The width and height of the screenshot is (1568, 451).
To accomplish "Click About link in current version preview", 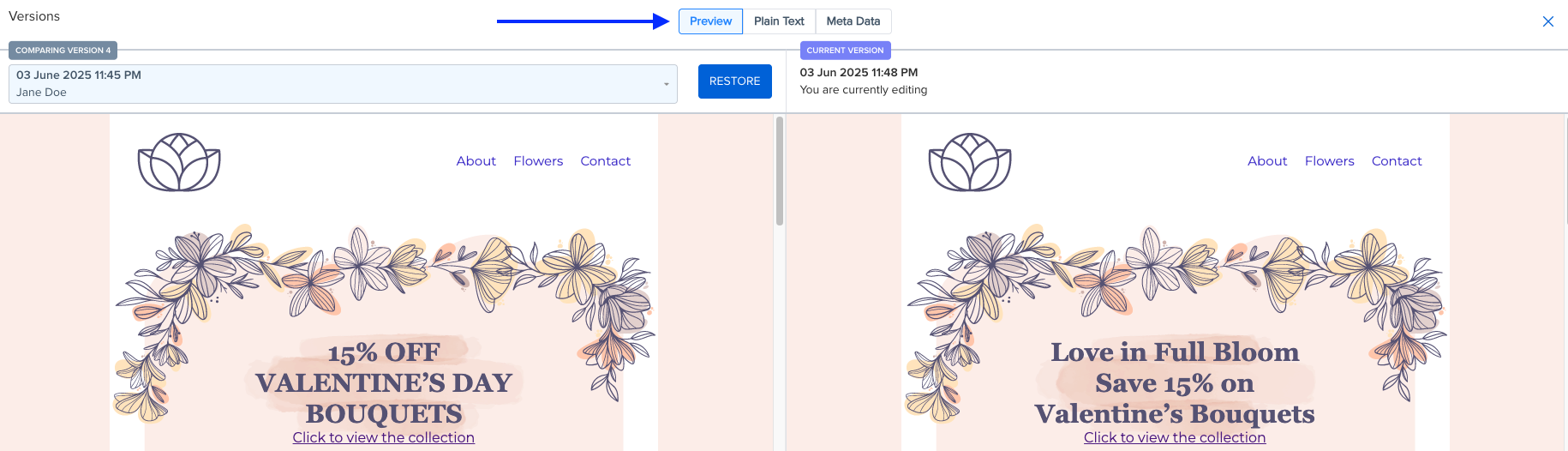I will coord(1267,161).
